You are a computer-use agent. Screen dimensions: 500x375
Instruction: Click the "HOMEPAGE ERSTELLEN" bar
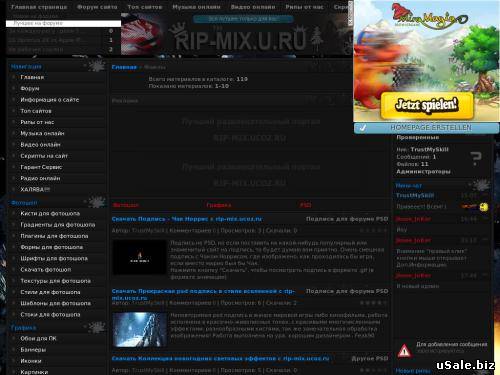pos(427,128)
